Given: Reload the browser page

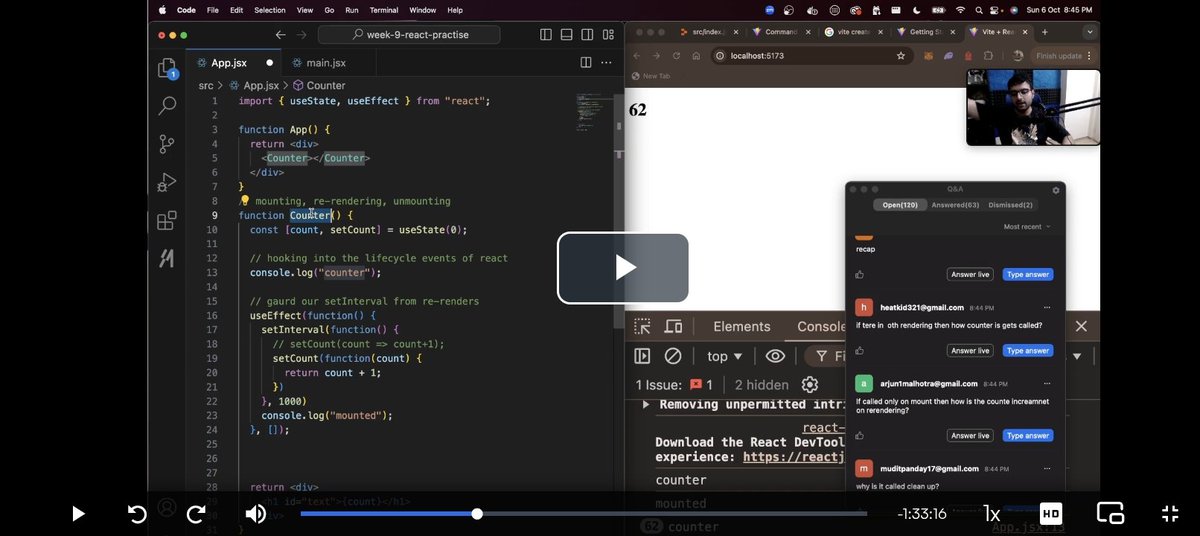Looking at the screenshot, I should pos(677,56).
